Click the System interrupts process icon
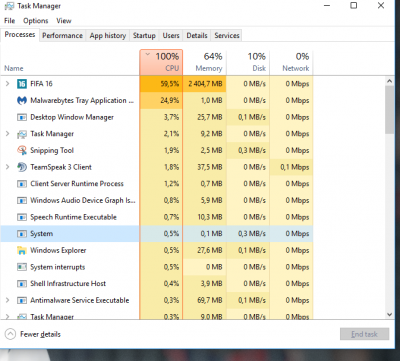Viewport: 400px width, 361px height. click(22, 267)
